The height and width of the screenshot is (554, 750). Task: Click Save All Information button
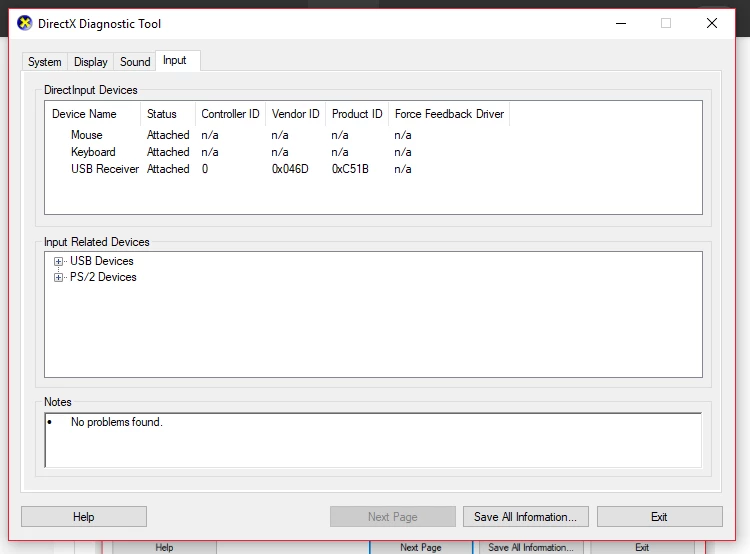tap(526, 517)
